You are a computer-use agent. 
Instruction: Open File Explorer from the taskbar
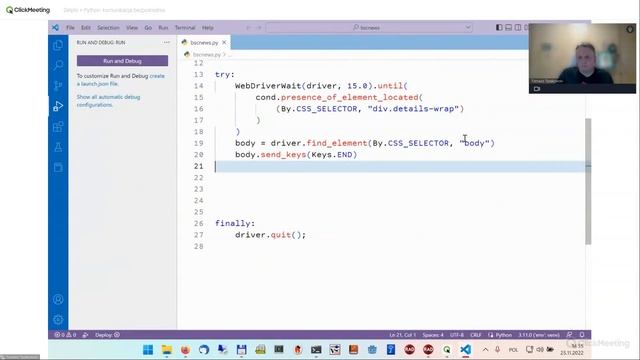coord(167,350)
